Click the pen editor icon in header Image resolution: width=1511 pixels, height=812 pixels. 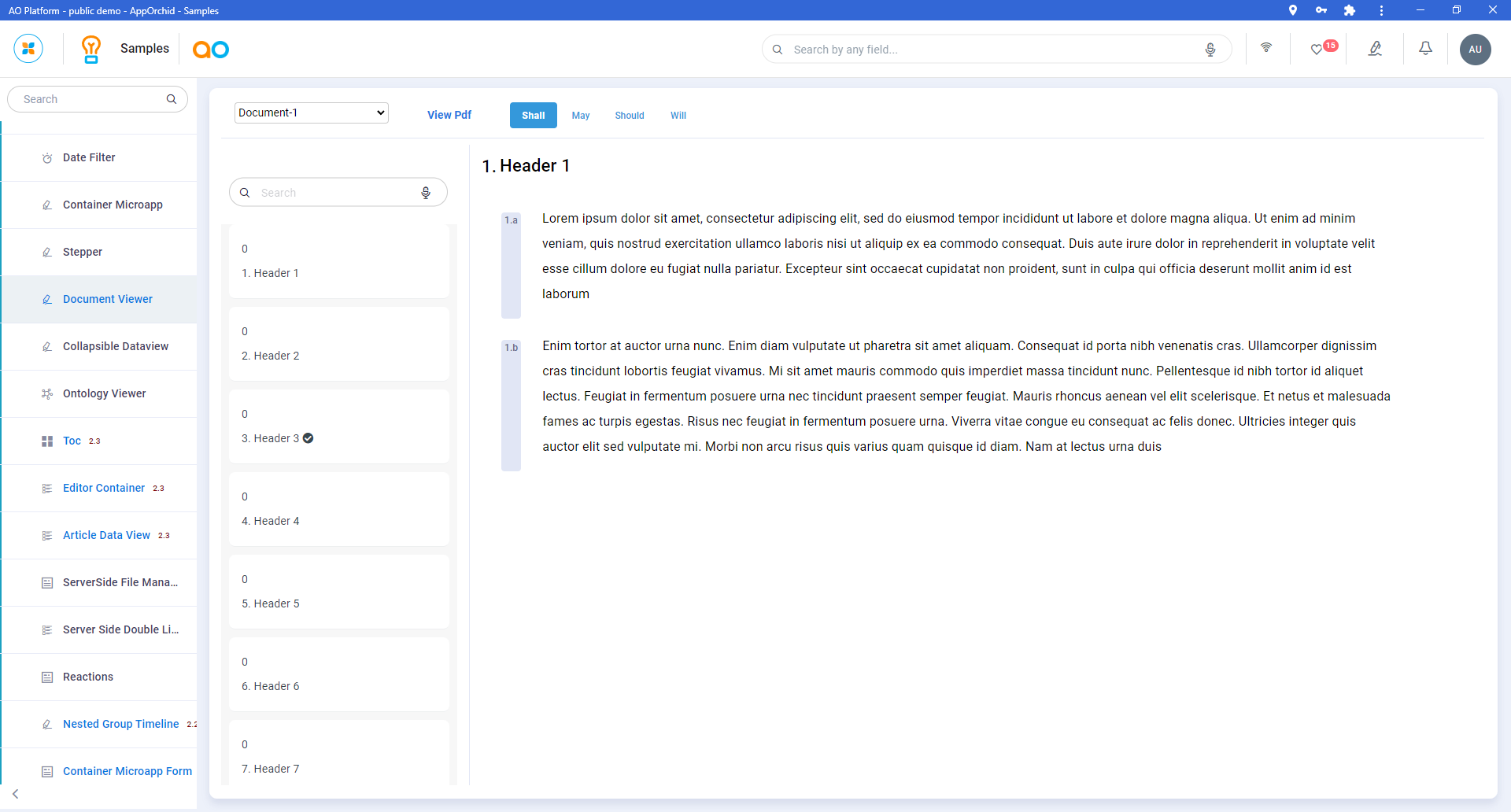tap(1375, 49)
